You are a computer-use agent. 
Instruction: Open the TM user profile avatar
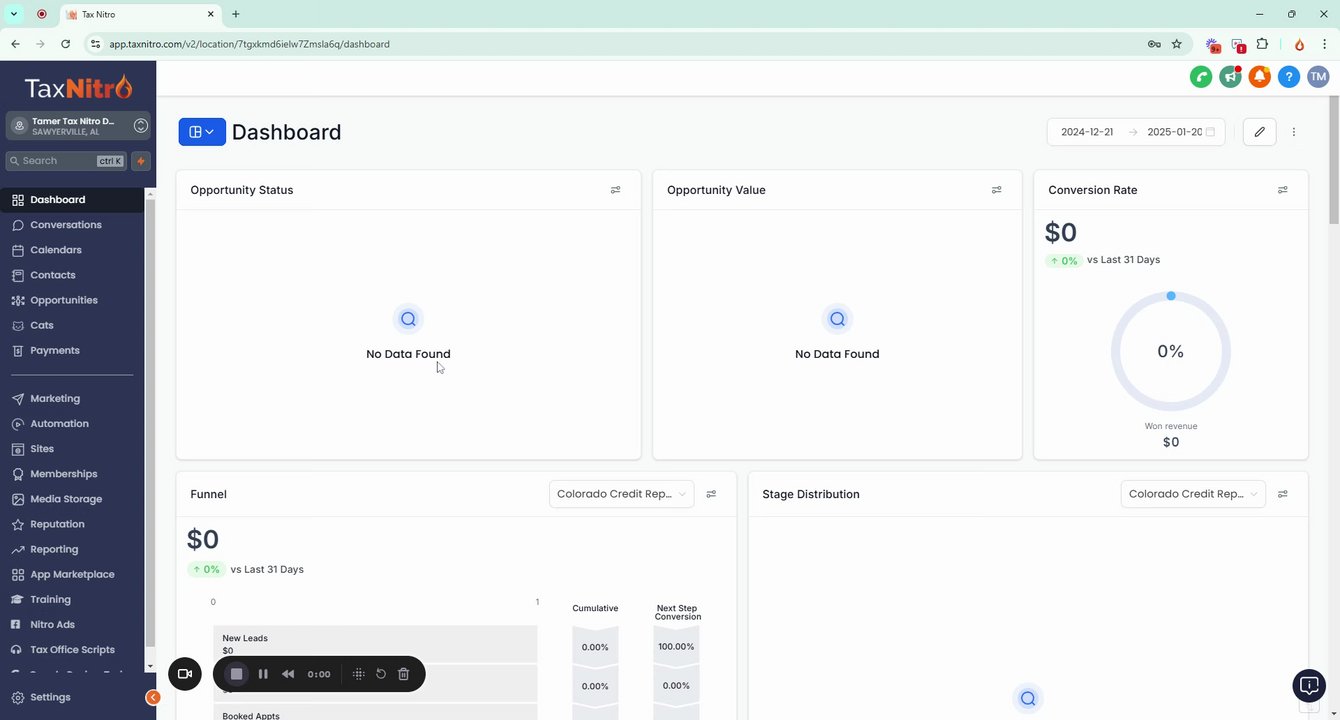(1318, 76)
